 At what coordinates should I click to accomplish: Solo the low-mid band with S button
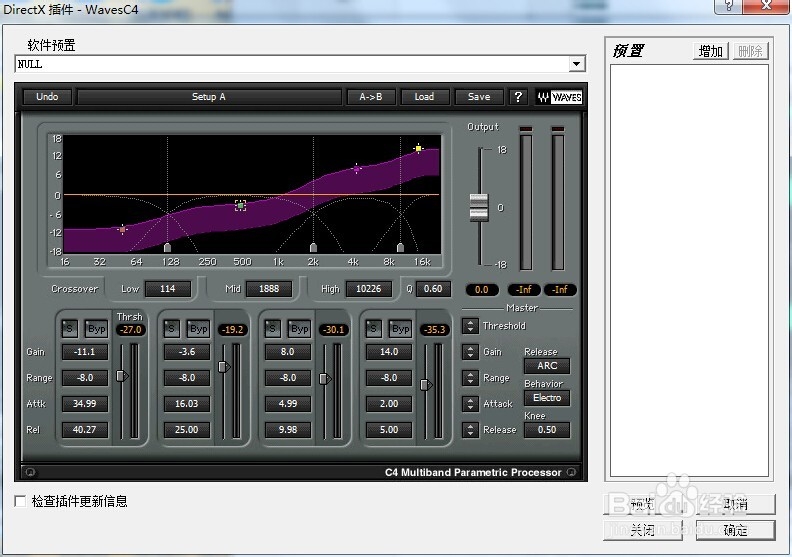[171, 329]
